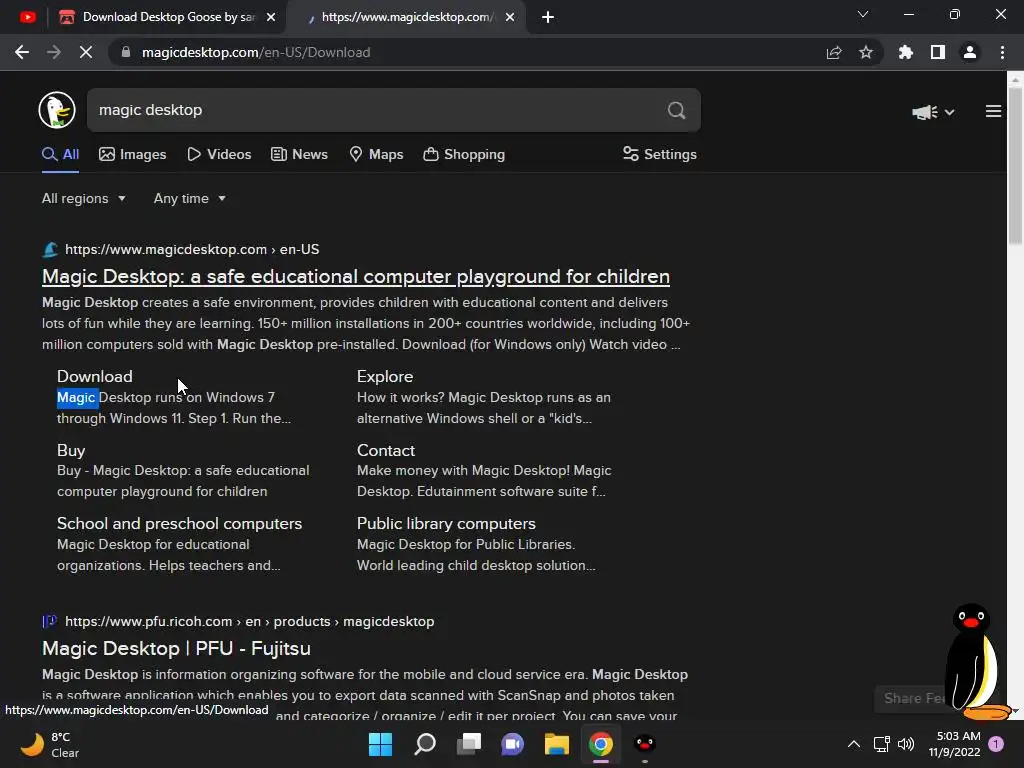Open the Magic Desktop safe educational playground result
Image resolution: width=1024 pixels, height=768 pixels.
click(356, 276)
